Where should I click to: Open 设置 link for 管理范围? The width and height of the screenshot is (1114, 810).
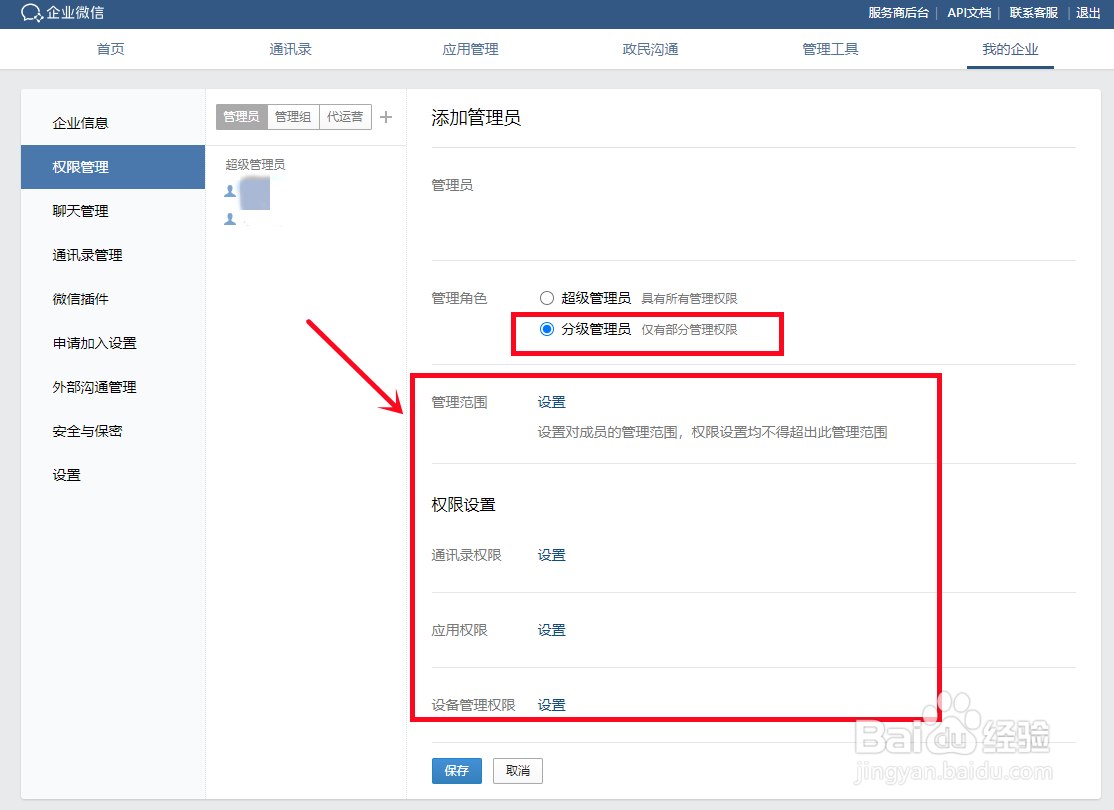tap(551, 401)
